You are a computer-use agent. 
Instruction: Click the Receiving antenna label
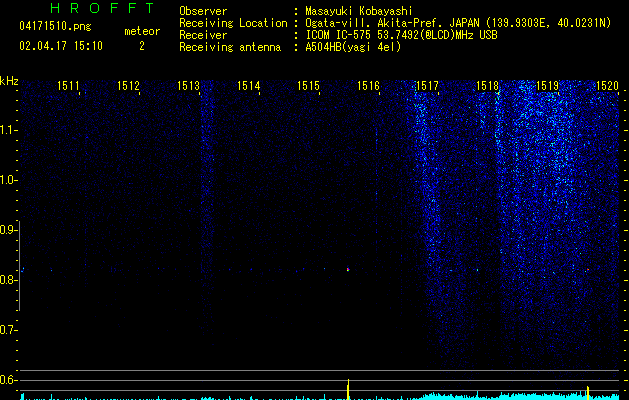point(230,47)
